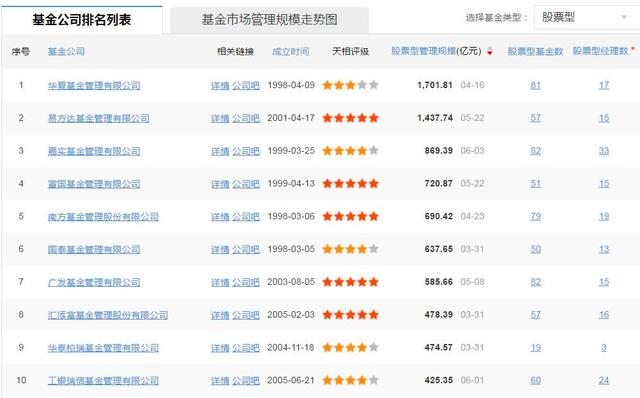The height and width of the screenshot is (398, 640).
Task: Select the 基金公司排名列表 tab
Action: click(x=82, y=20)
